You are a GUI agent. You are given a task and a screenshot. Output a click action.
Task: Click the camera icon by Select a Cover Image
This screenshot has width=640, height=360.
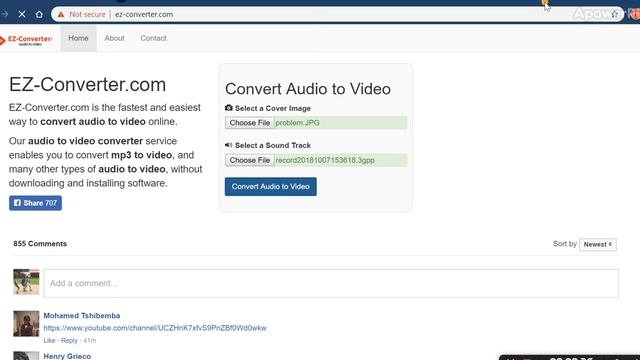tap(229, 108)
